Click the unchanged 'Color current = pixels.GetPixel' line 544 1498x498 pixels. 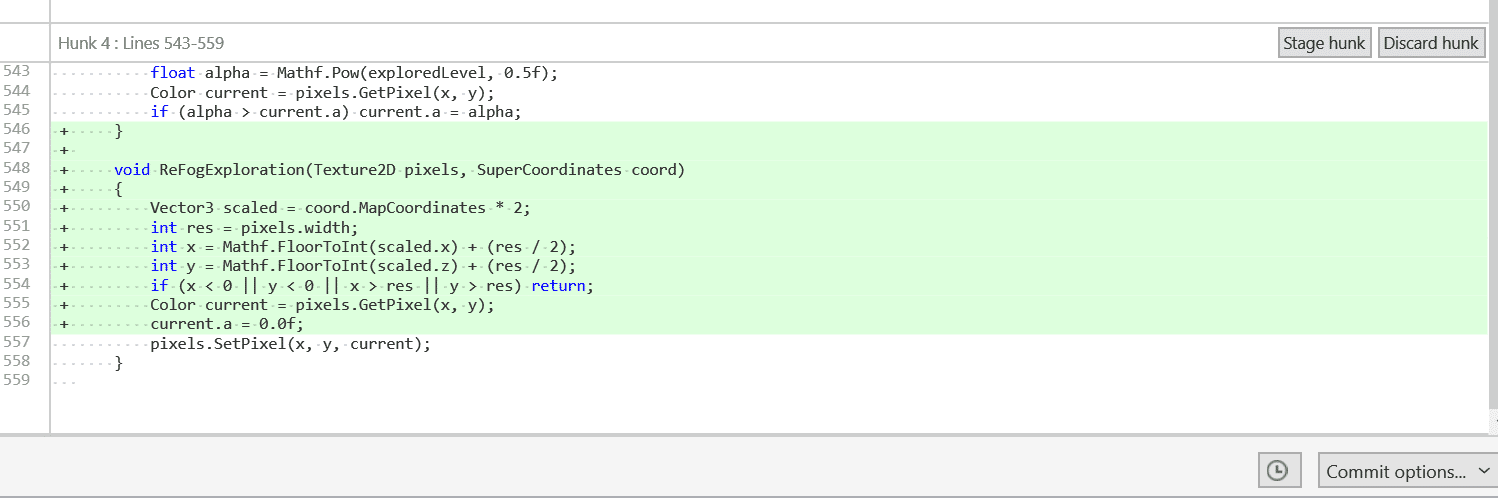coord(322,92)
